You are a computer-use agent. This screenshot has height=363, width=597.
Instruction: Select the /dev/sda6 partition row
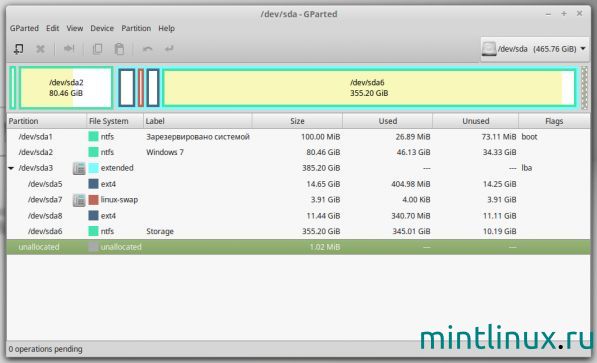click(x=298, y=231)
